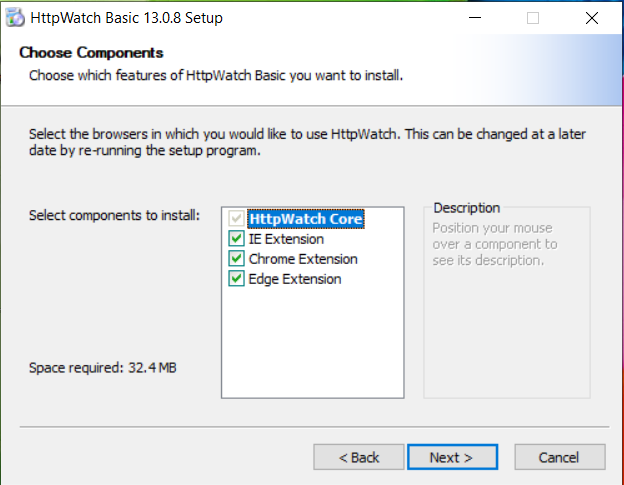The height and width of the screenshot is (485, 624).
Task: Click the empty area in components list
Action: [313, 342]
